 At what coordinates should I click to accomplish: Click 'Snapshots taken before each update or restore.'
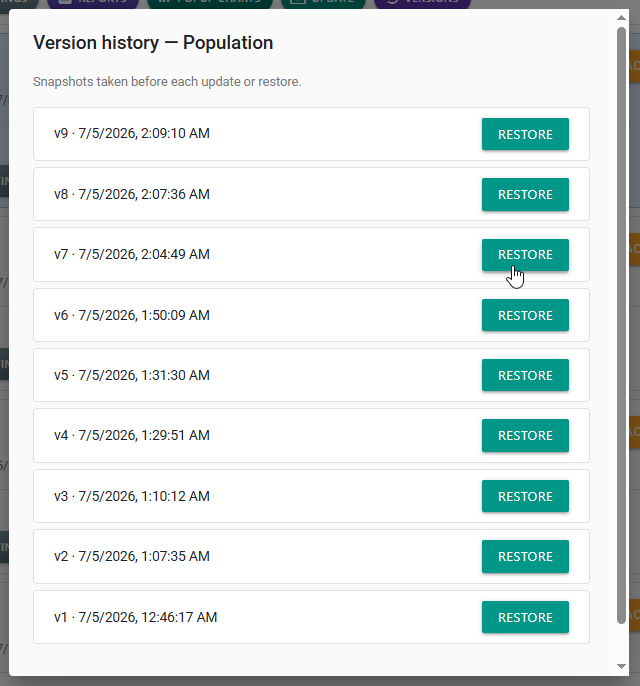click(x=167, y=82)
